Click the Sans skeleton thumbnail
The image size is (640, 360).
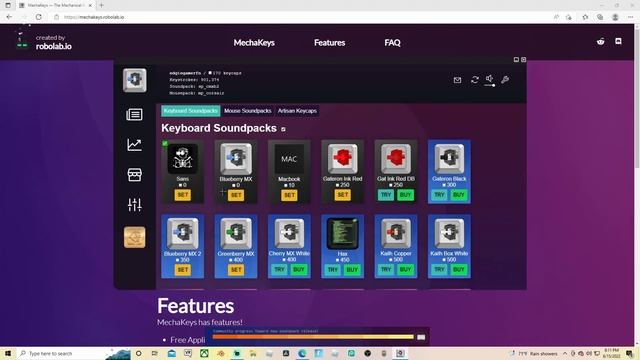[182, 158]
